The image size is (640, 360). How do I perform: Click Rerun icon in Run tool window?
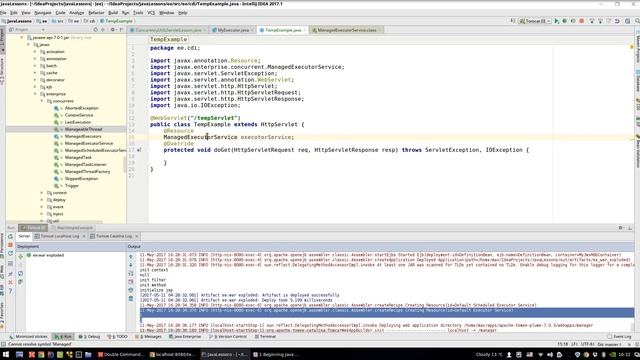11,236
